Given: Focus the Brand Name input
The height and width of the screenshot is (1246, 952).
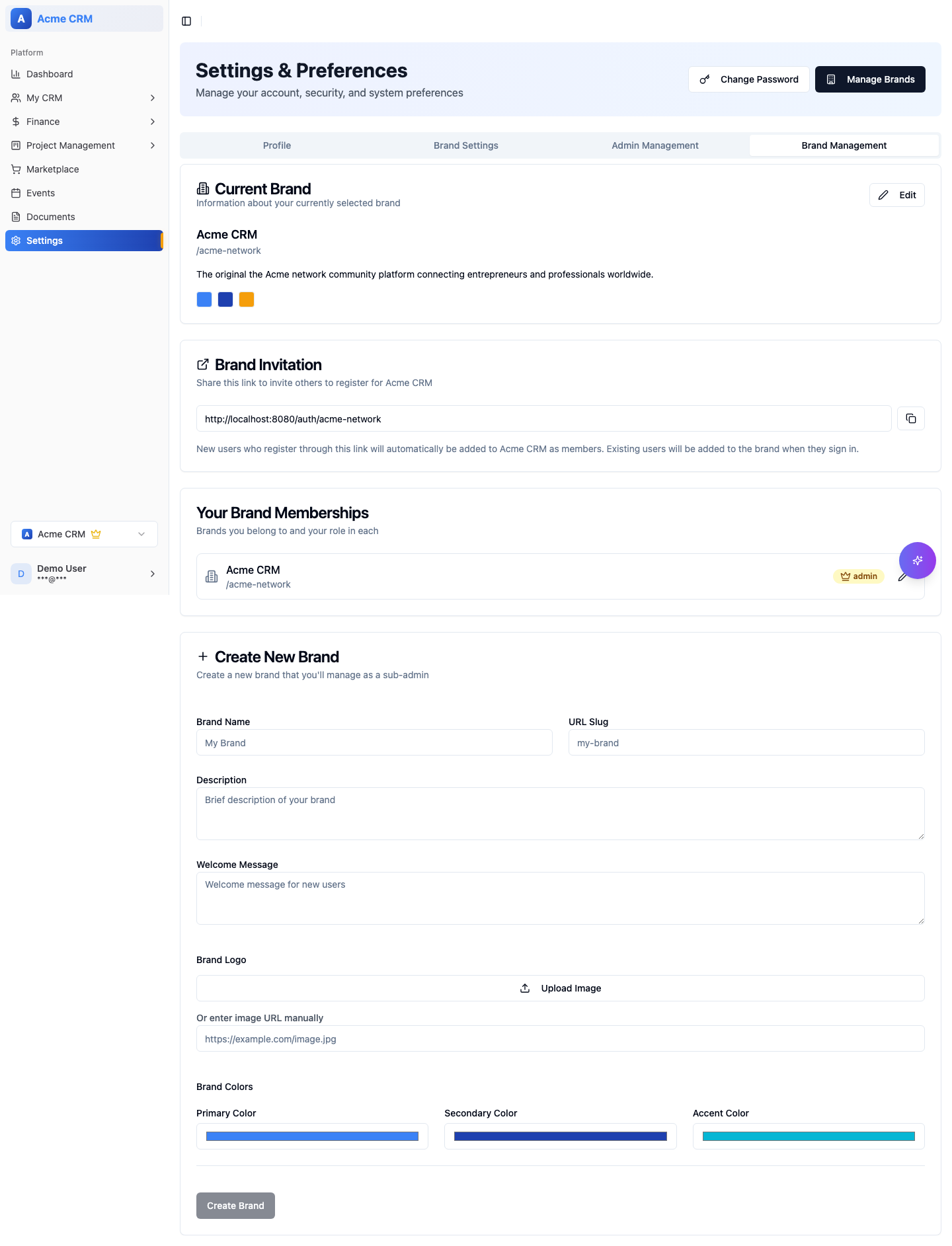Looking at the screenshot, I should [x=374, y=742].
